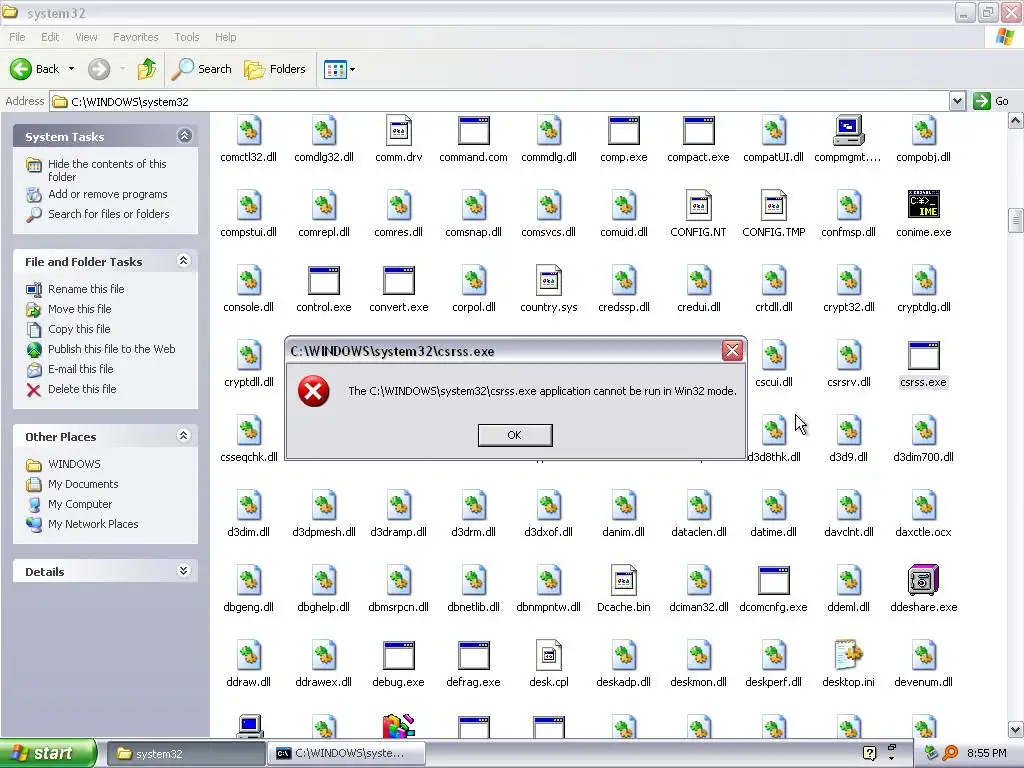Collapse the System Tasks panel
The height and width of the screenshot is (768, 1024).
pos(184,136)
